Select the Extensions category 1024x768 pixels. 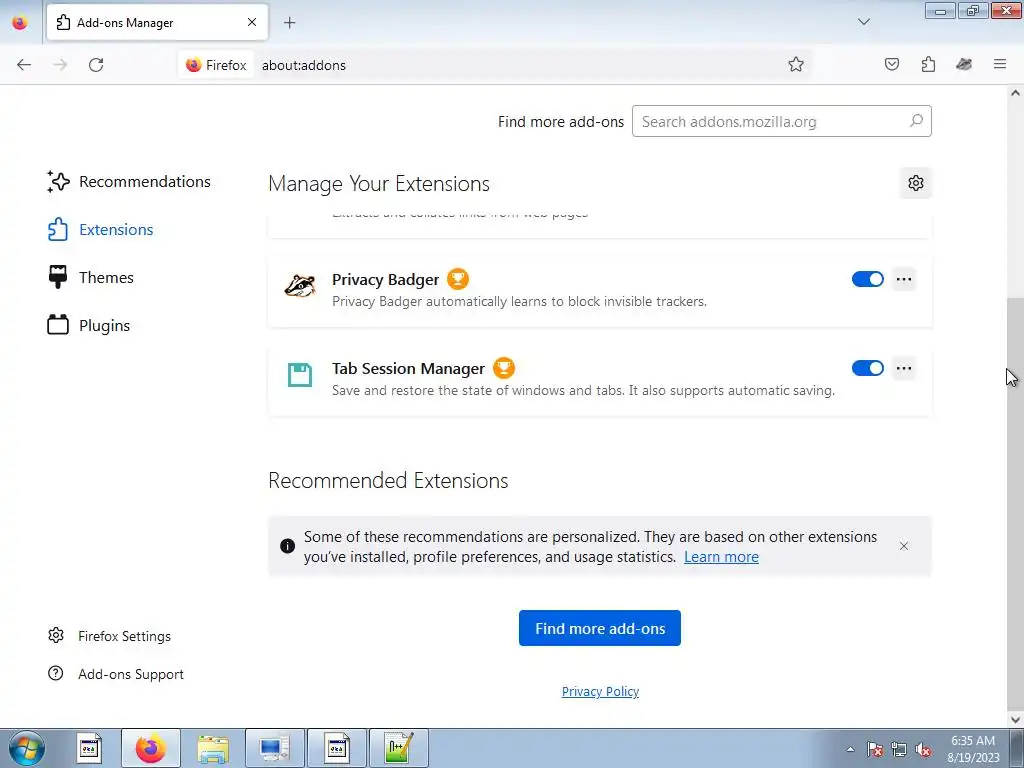point(101,230)
